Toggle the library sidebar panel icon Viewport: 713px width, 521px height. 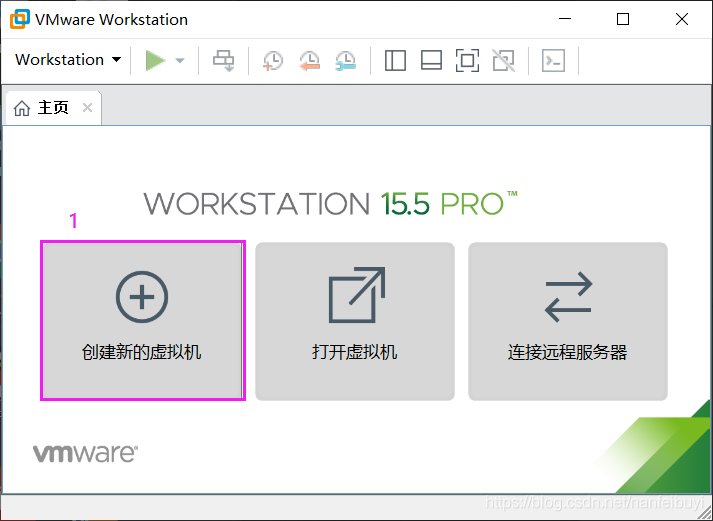tap(395, 60)
